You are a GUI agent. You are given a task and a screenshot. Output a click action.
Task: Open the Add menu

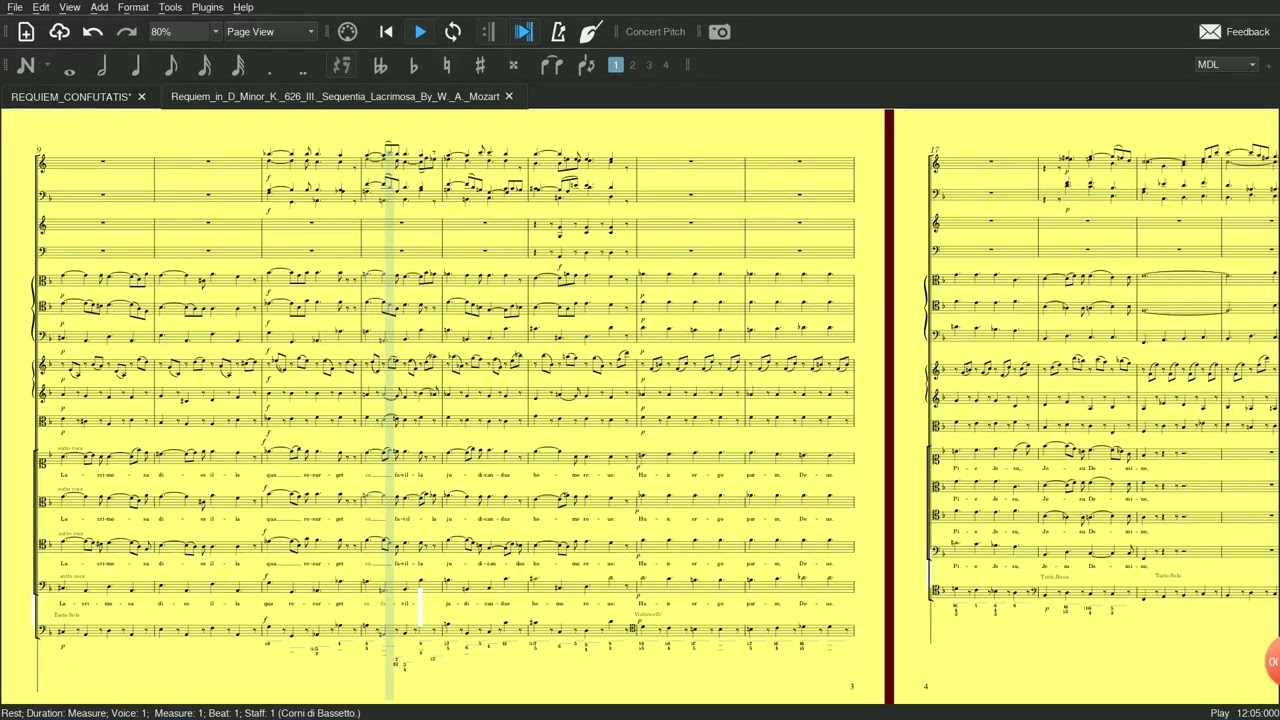99,7
